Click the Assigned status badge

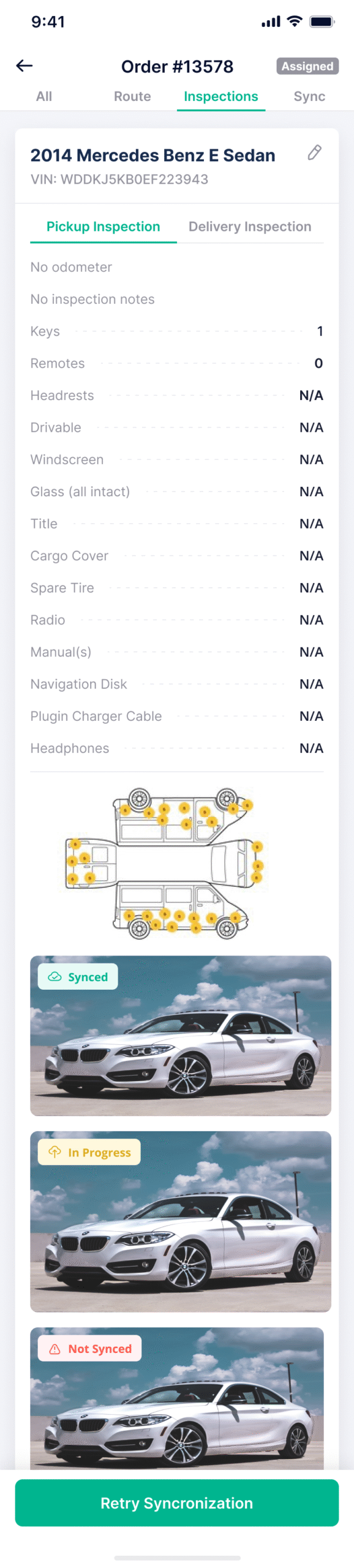307,66
